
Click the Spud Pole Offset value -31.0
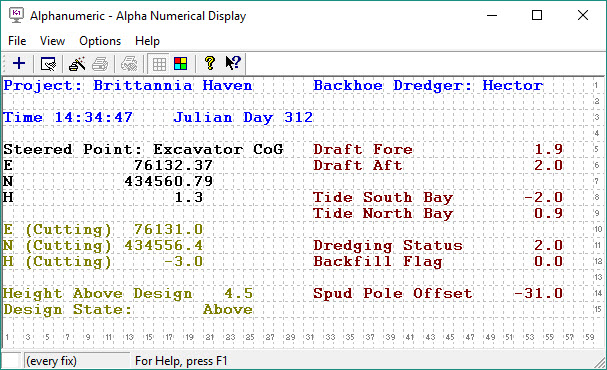538,293
